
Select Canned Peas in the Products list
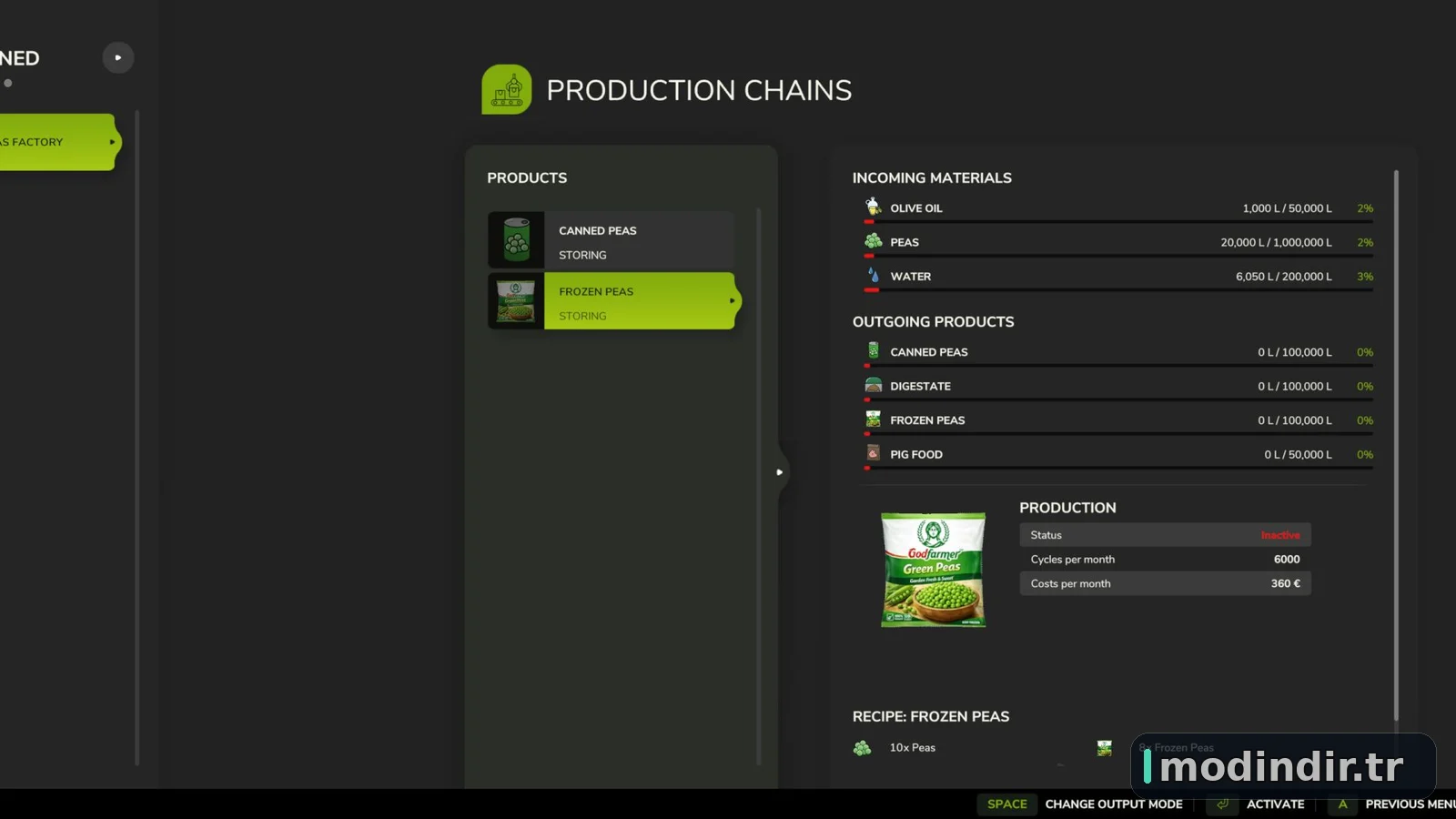(x=612, y=240)
